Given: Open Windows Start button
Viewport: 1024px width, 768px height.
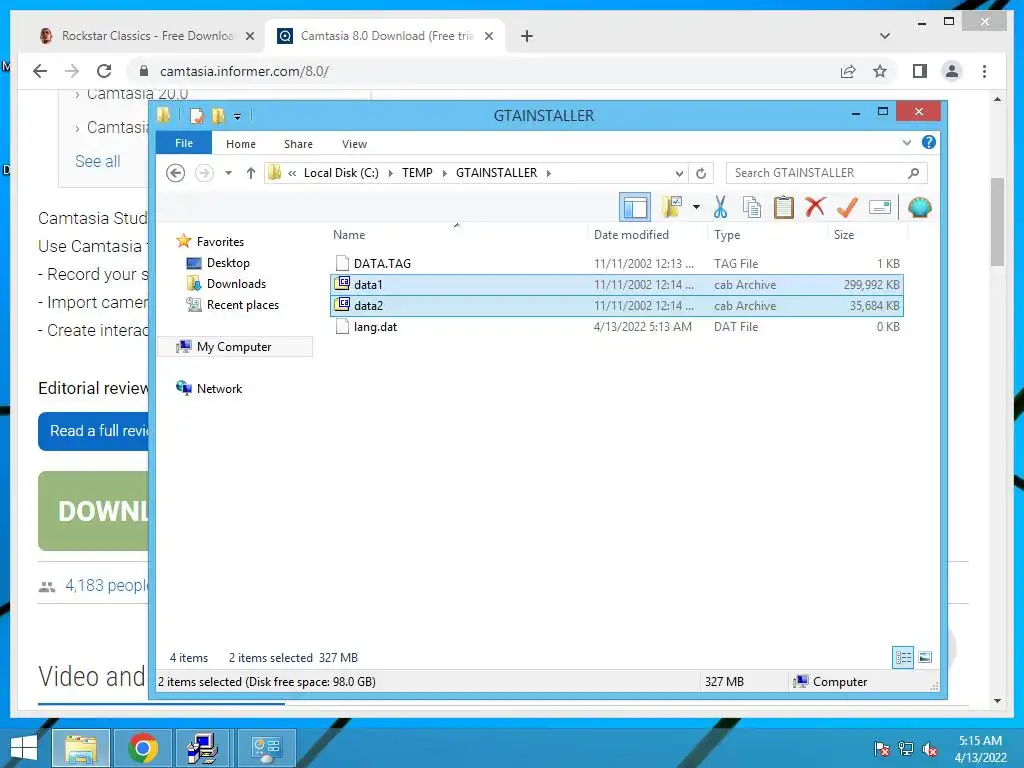Looking at the screenshot, I should pos(24,748).
